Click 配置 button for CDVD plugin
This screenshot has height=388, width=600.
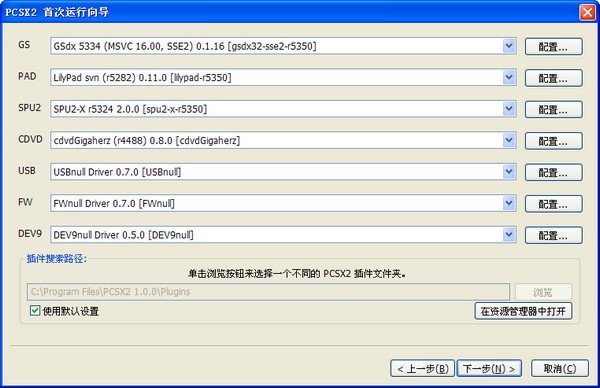pos(554,141)
